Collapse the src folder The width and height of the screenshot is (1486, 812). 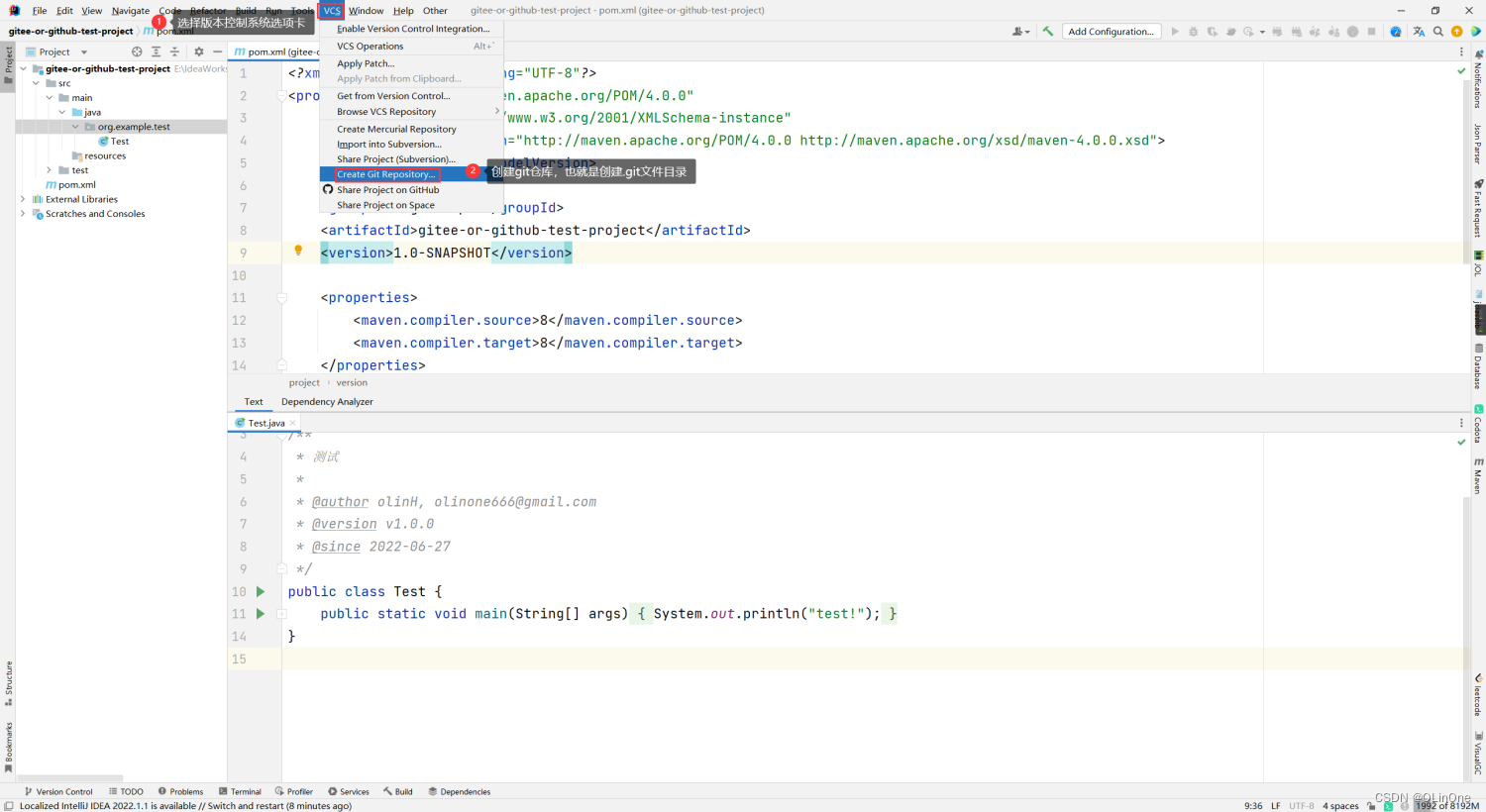pos(37,83)
